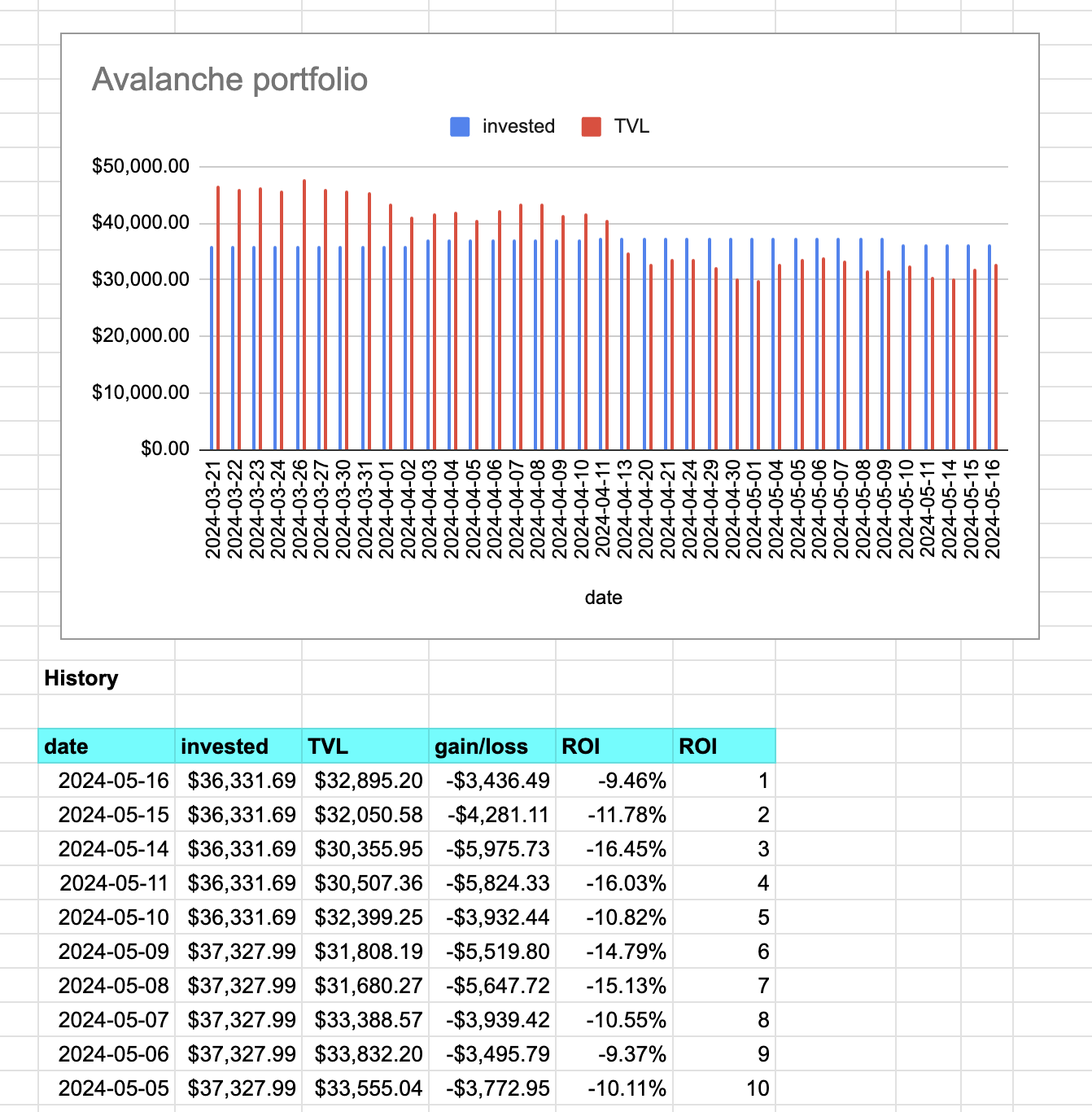Select the date cell 2024-05-05
This screenshot has width=1092, height=1112.
coord(107,1088)
